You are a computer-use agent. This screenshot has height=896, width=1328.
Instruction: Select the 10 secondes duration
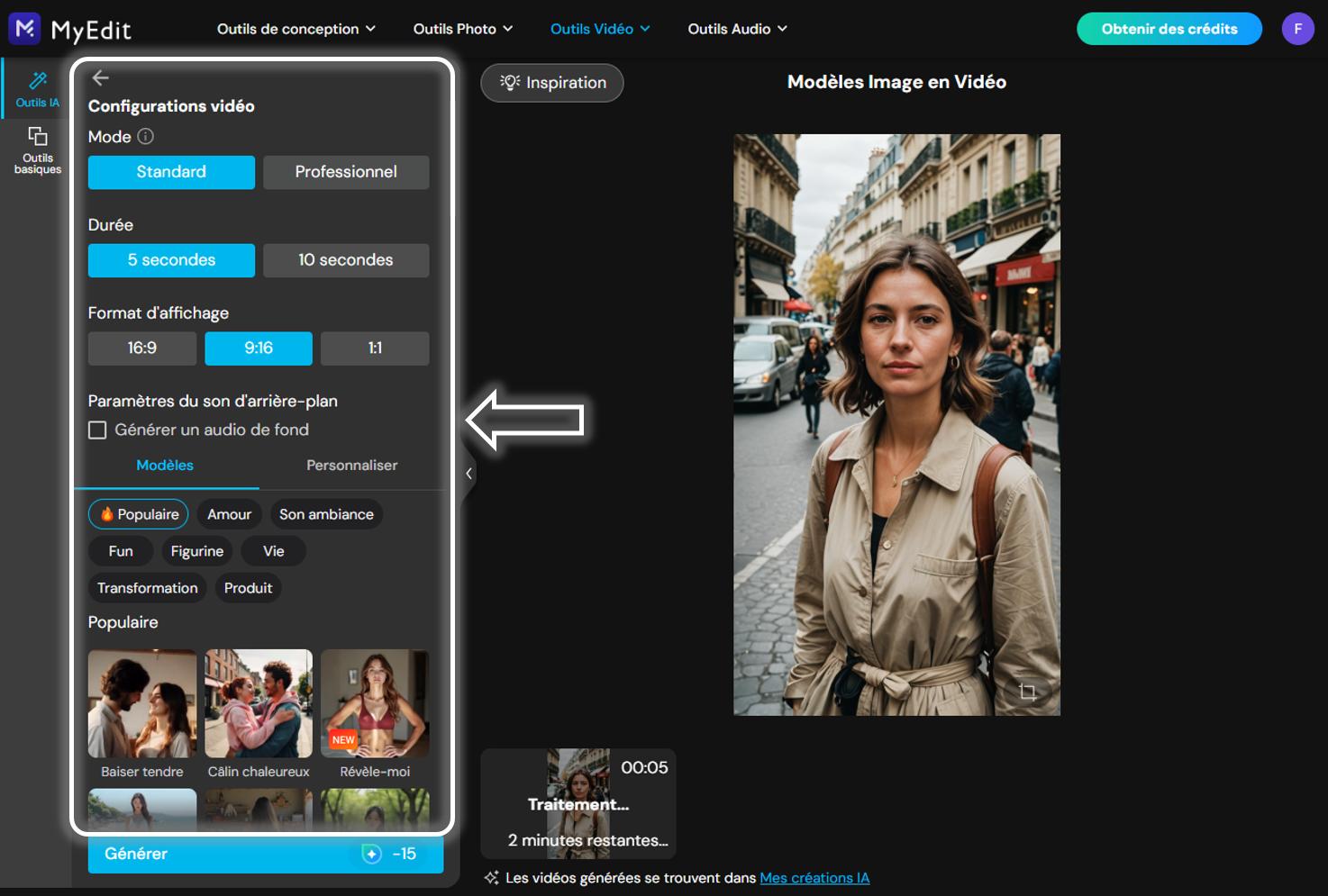346,260
